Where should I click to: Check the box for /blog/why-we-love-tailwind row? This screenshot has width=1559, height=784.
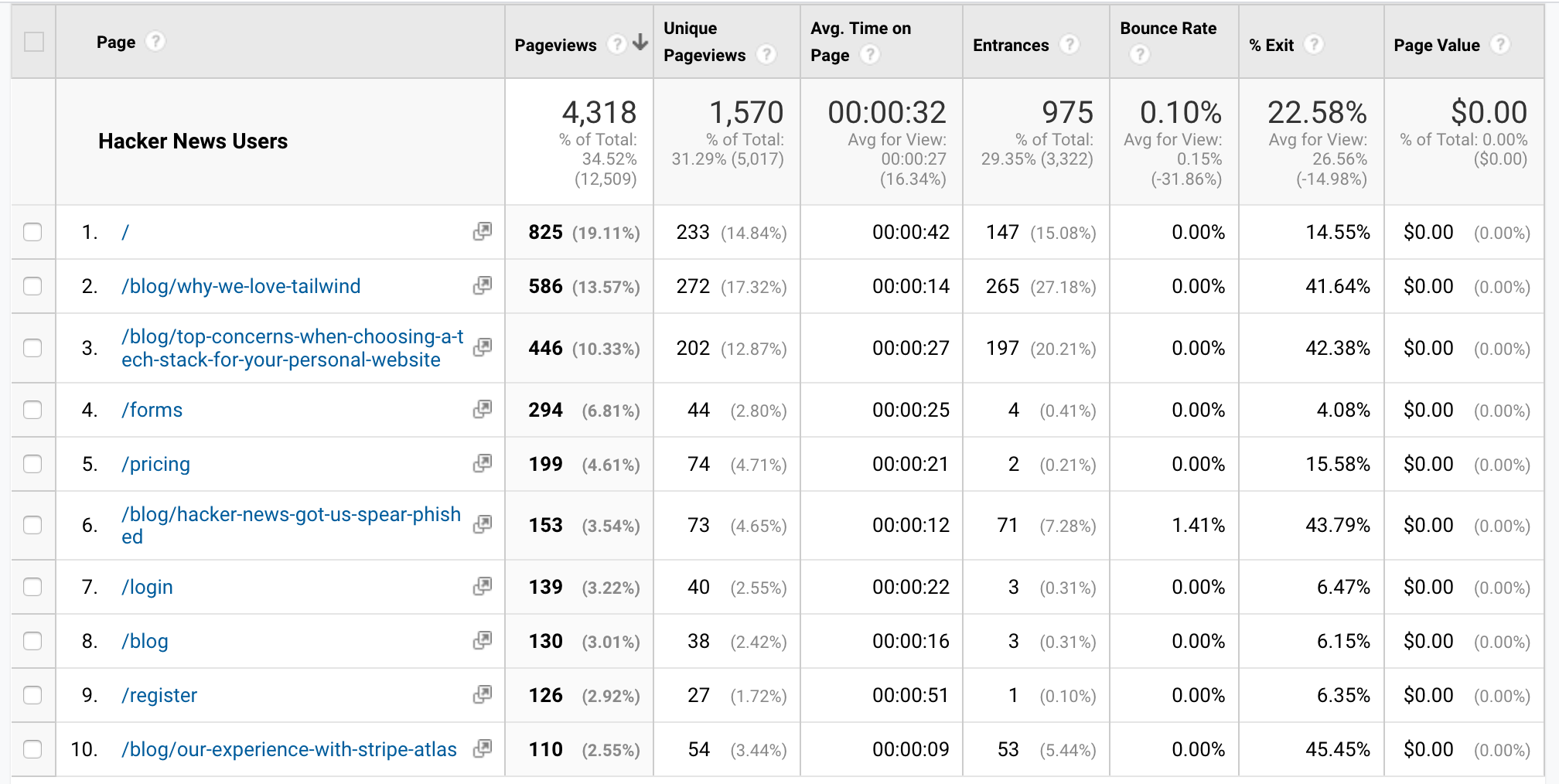pos(32,286)
